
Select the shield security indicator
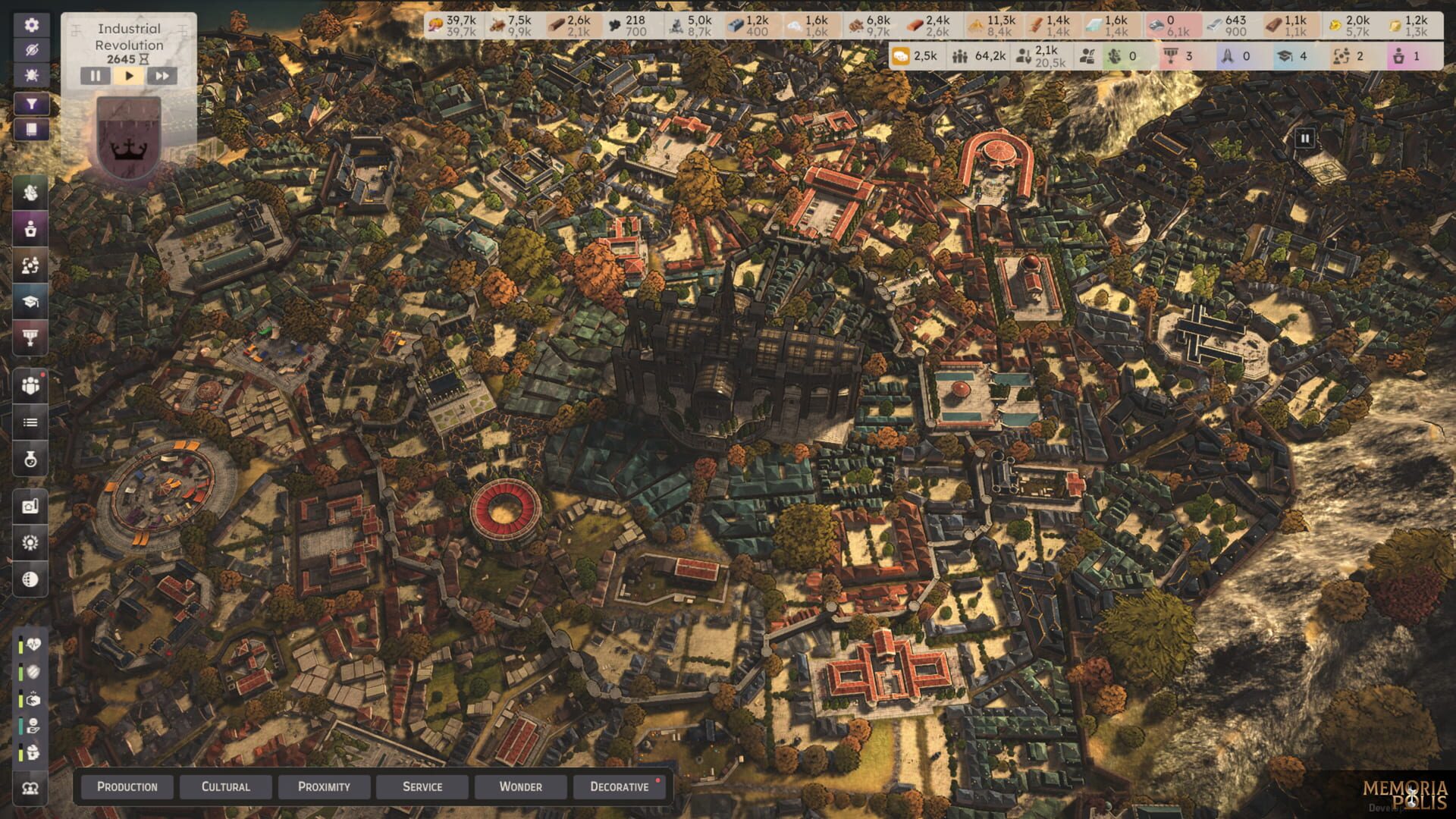click(x=33, y=672)
